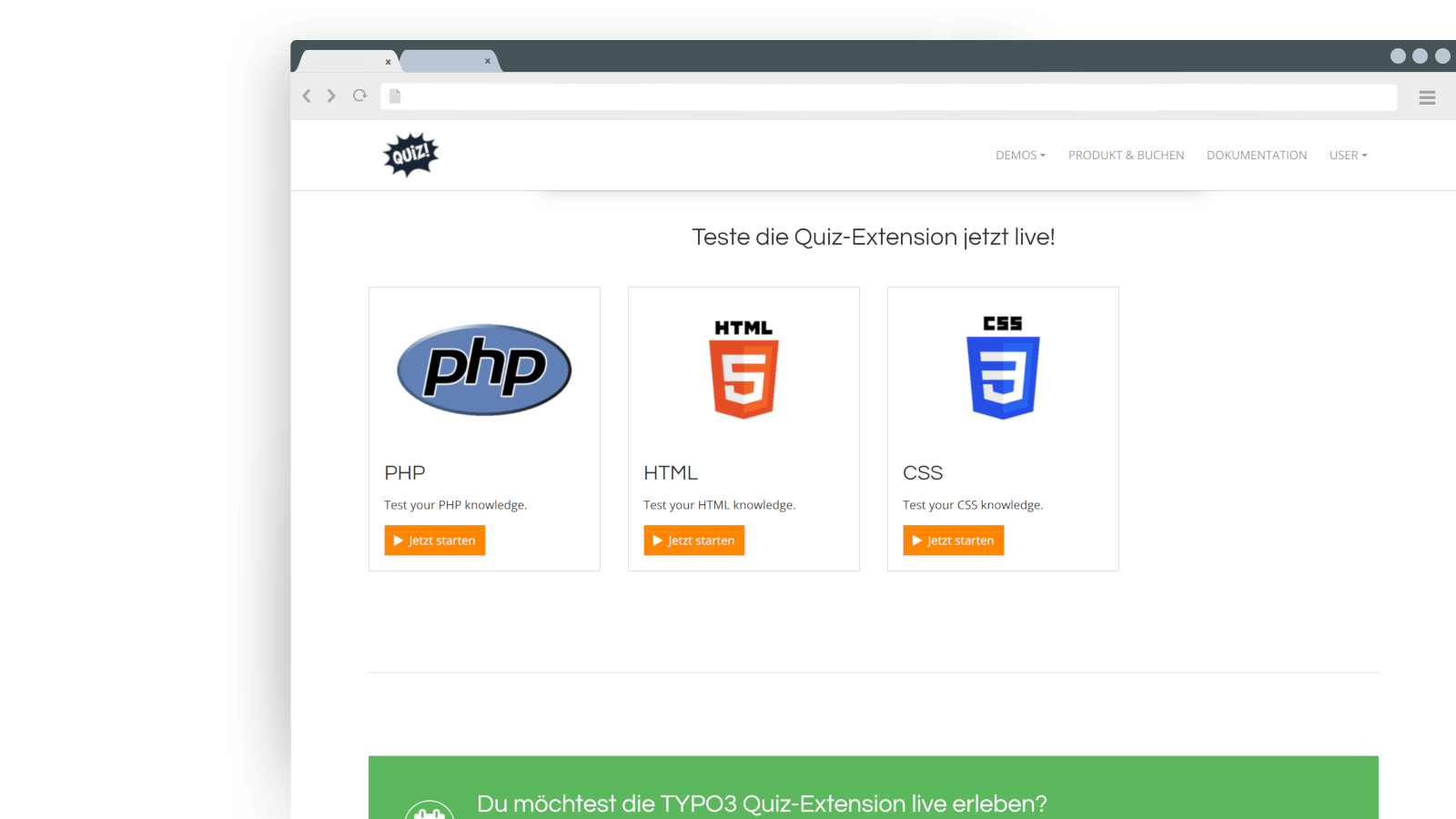1456x819 pixels.
Task: Click 'Test your PHP knowledge.' text
Action: click(x=456, y=505)
